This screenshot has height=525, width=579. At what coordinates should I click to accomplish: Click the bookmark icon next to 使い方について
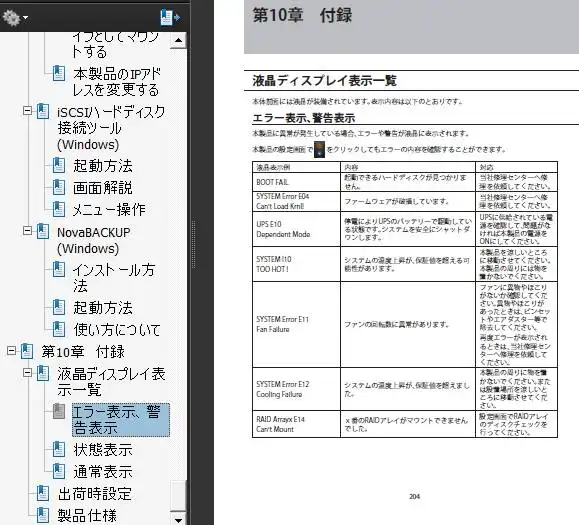(x=59, y=329)
